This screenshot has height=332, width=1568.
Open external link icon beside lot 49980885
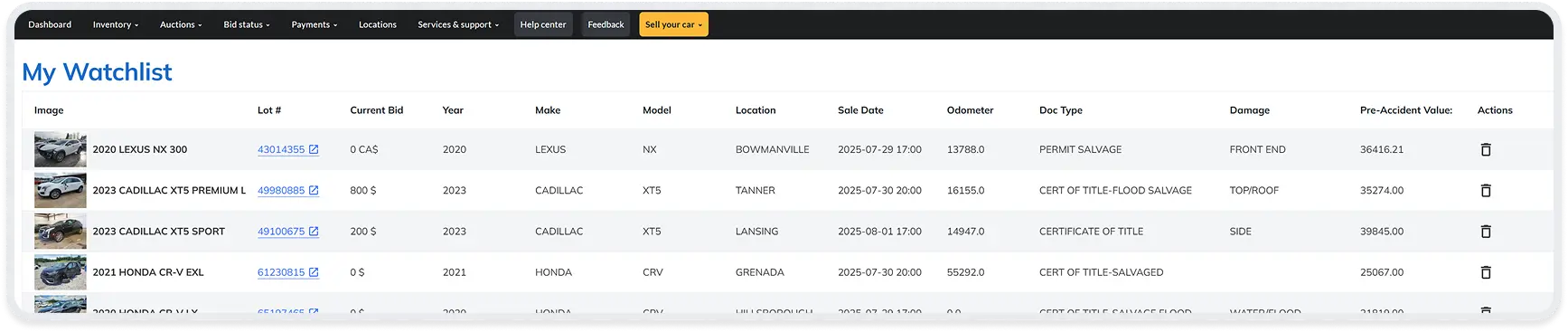314,191
